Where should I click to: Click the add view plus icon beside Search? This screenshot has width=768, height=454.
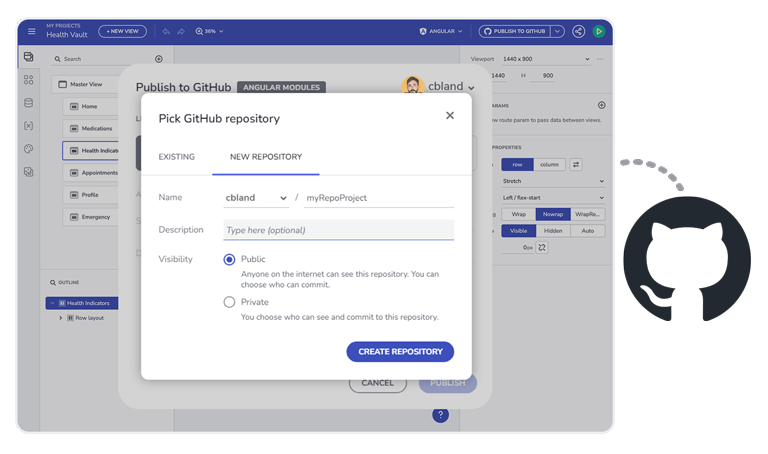tap(158, 59)
